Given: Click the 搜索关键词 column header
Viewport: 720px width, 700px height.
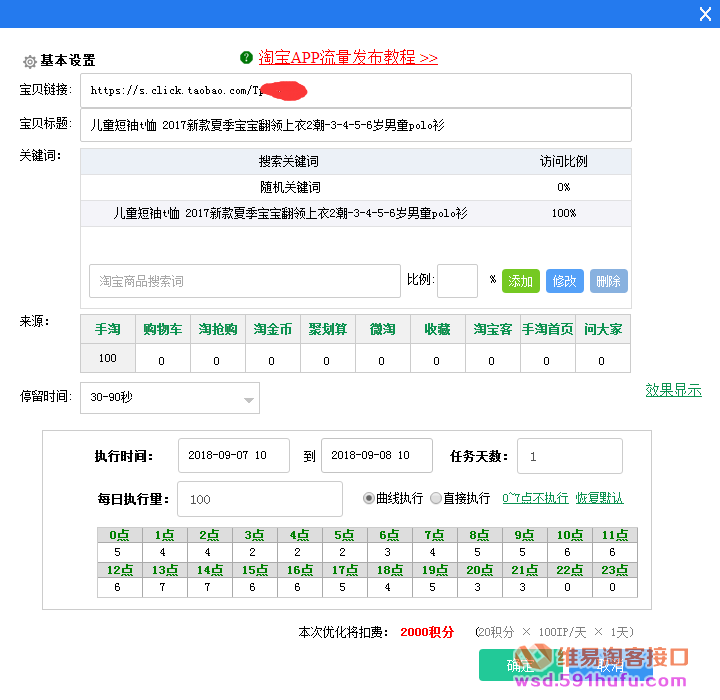Looking at the screenshot, I should pos(289,162).
